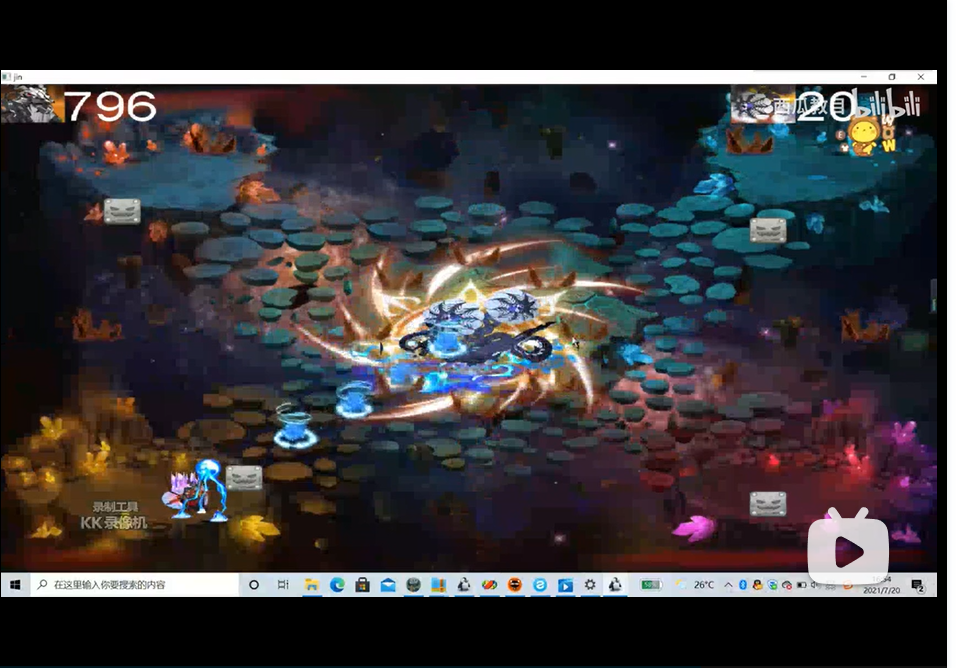Screen dimensions: 975x668
Task: Maximize the jin game window
Action: click(x=892, y=77)
